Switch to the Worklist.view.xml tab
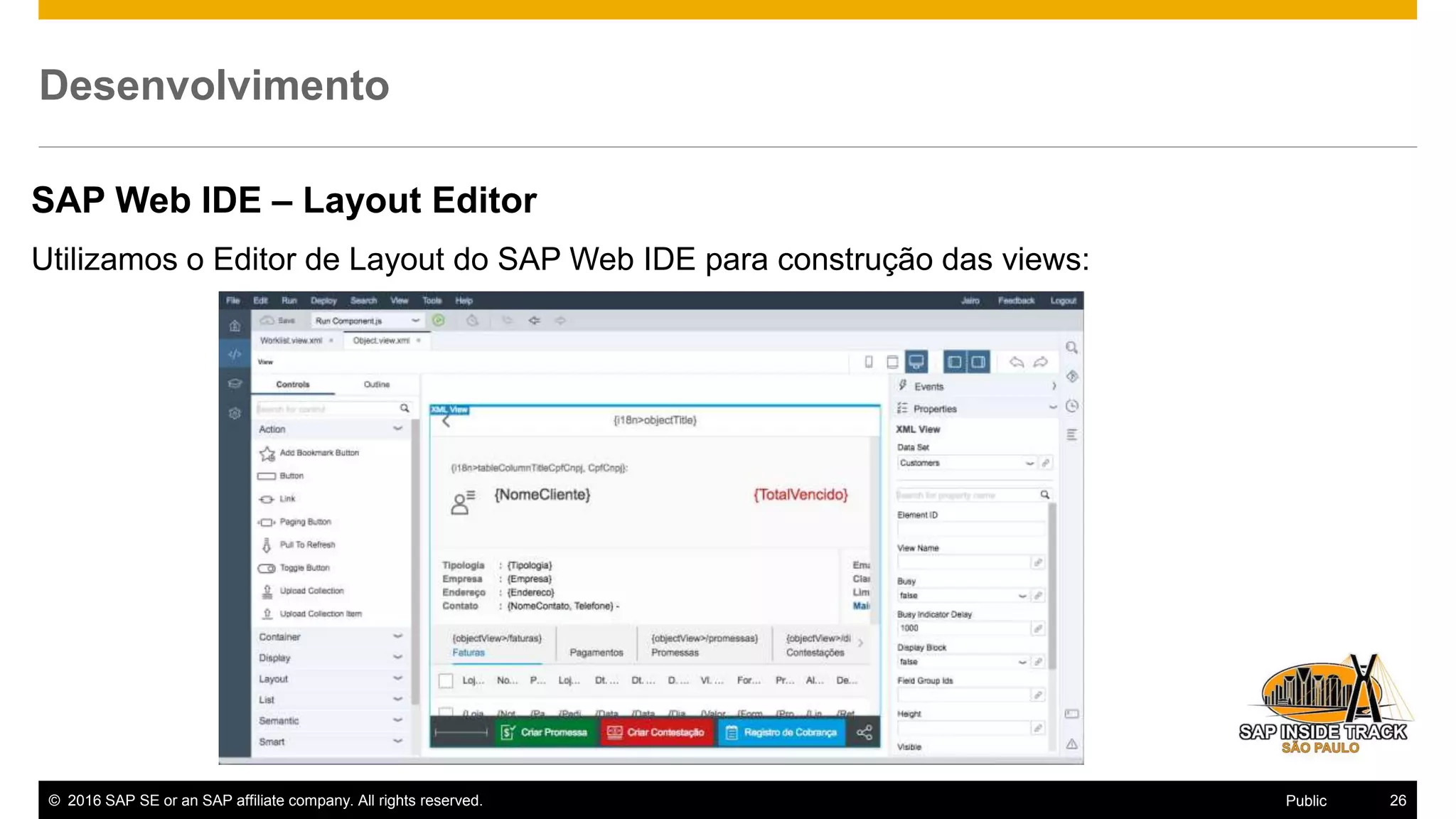1456x819 pixels. click(x=291, y=341)
